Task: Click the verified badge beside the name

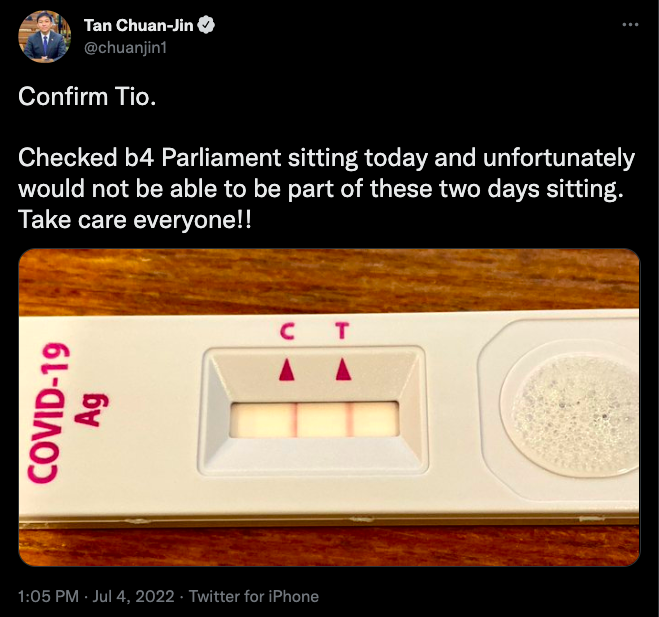Action: 206,25
